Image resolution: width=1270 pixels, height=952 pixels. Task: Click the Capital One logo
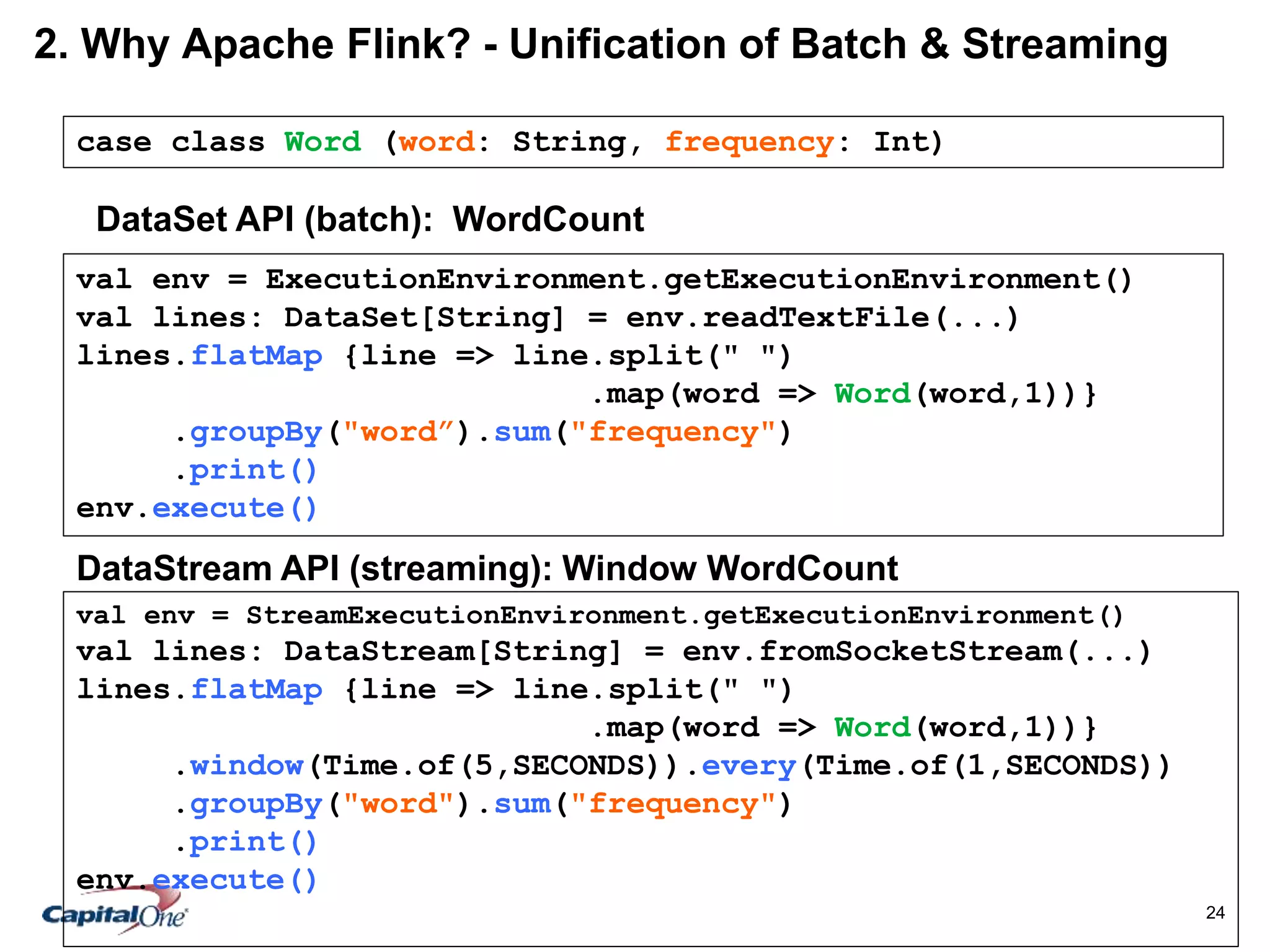[115, 910]
